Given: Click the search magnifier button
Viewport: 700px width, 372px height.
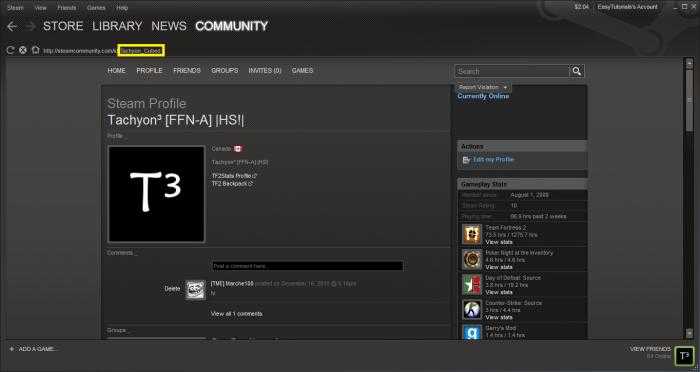Looking at the screenshot, I should tap(577, 71).
